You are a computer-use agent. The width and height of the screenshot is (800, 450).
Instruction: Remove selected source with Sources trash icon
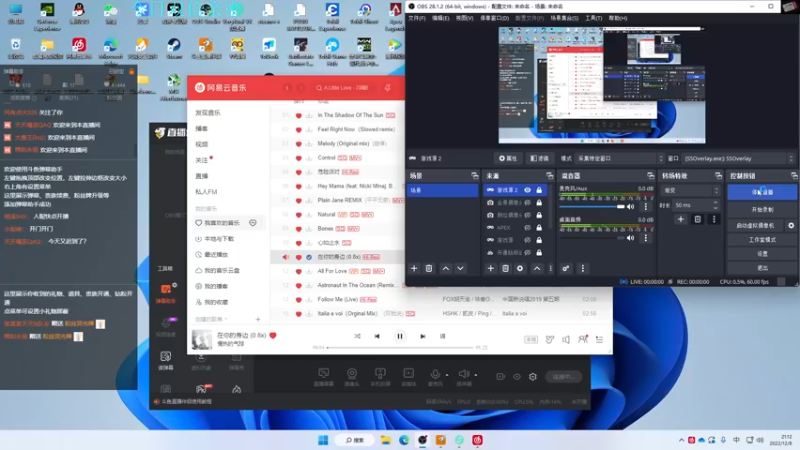pyautogui.click(x=505, y=268)
